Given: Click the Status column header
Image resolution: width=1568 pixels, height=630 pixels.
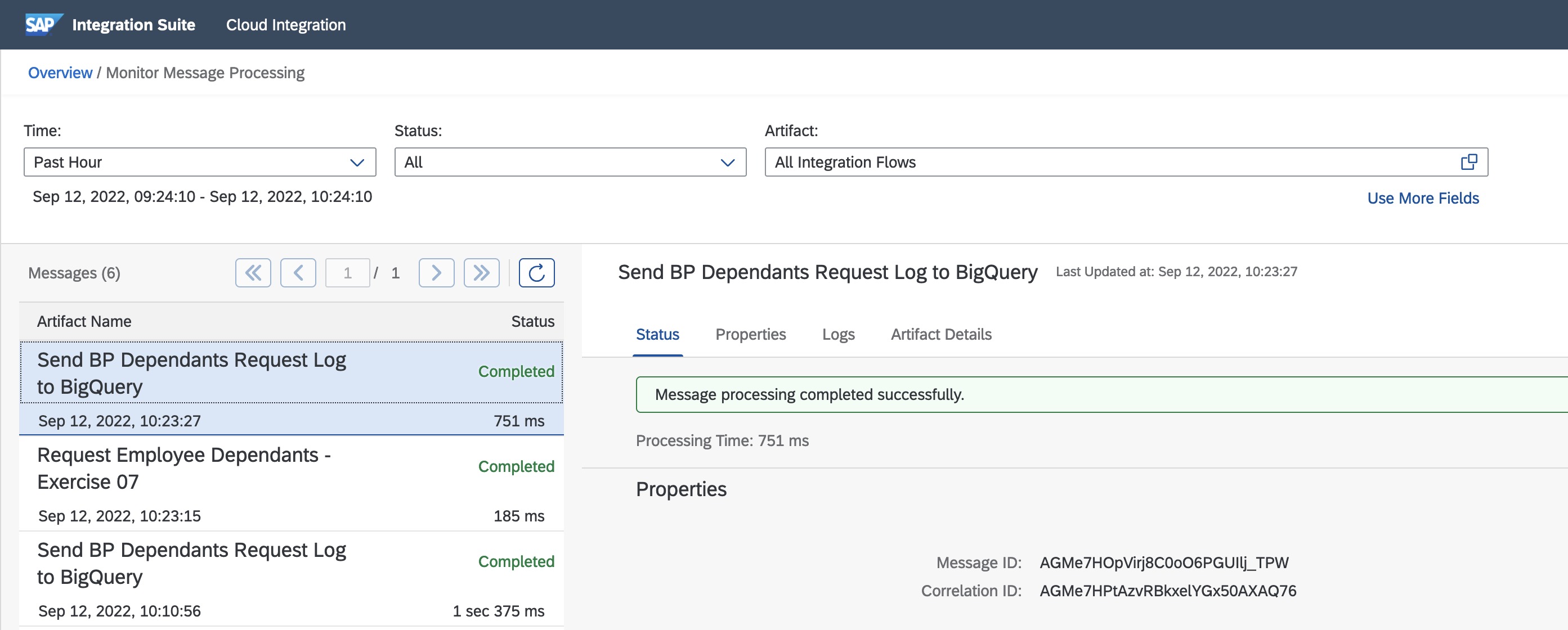Looking at the screenshot, I should [532, 321].
